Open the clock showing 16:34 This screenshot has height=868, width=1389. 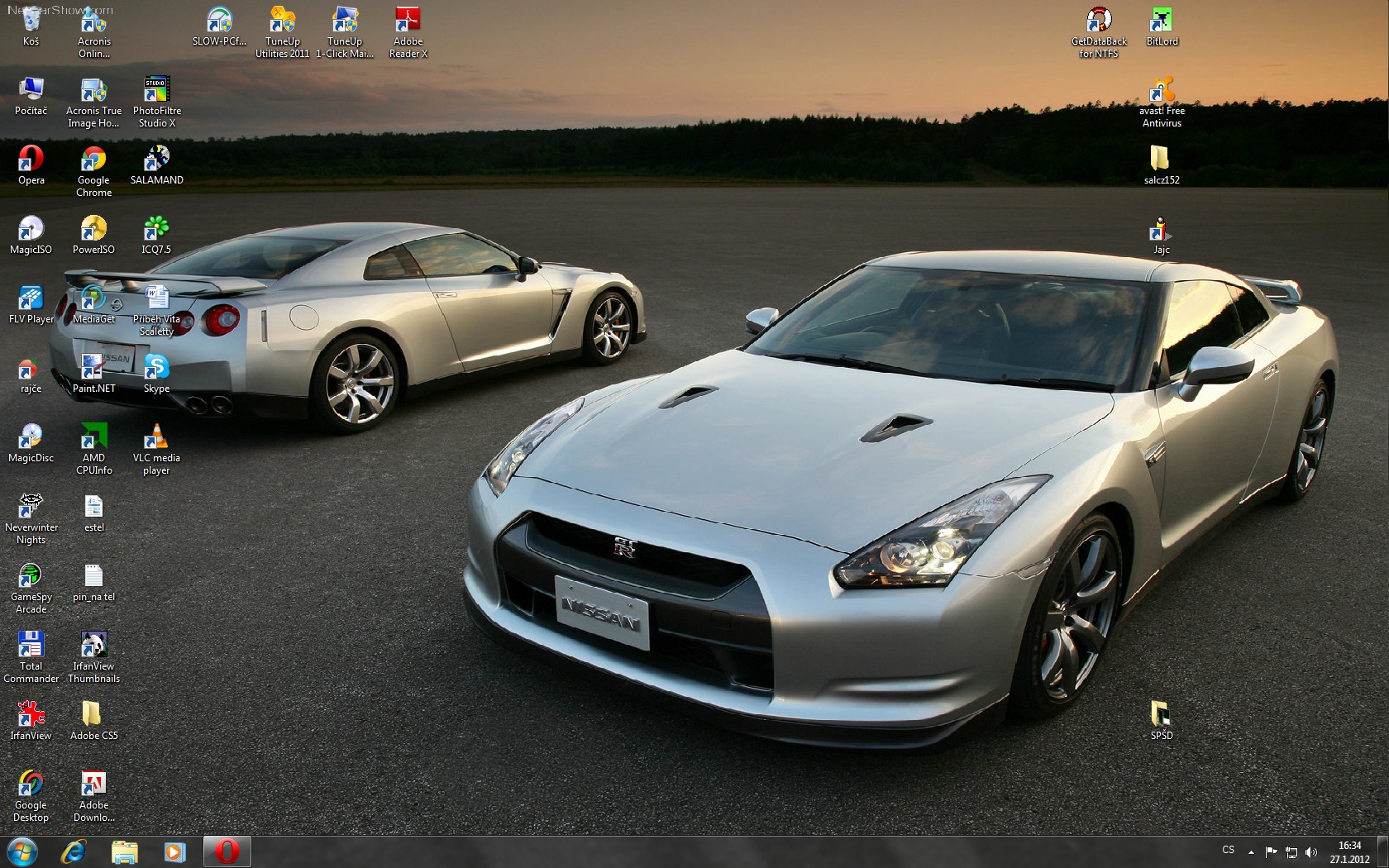tap(1349, 852)
